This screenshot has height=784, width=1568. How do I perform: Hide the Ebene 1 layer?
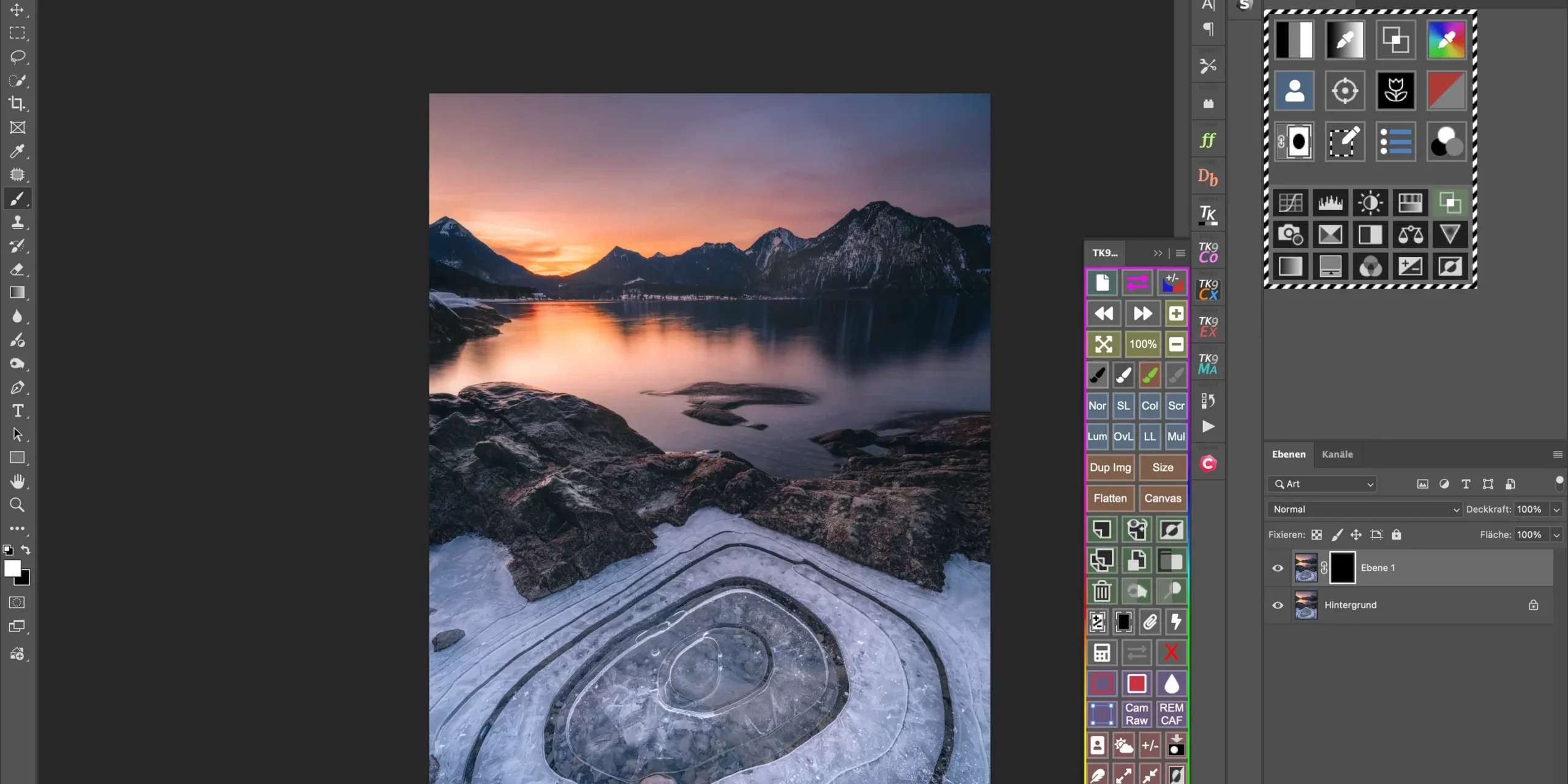coord(1278,568)
